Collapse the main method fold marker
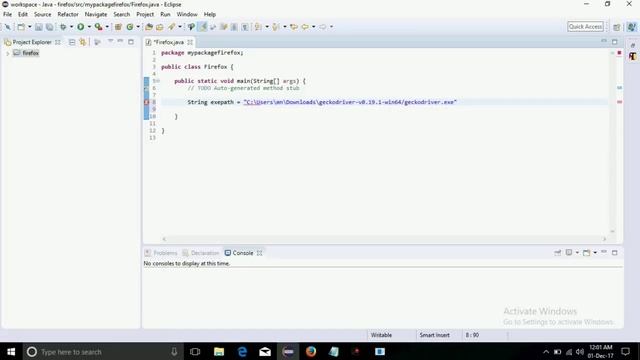The image size is (640, 360). point(158,81)
